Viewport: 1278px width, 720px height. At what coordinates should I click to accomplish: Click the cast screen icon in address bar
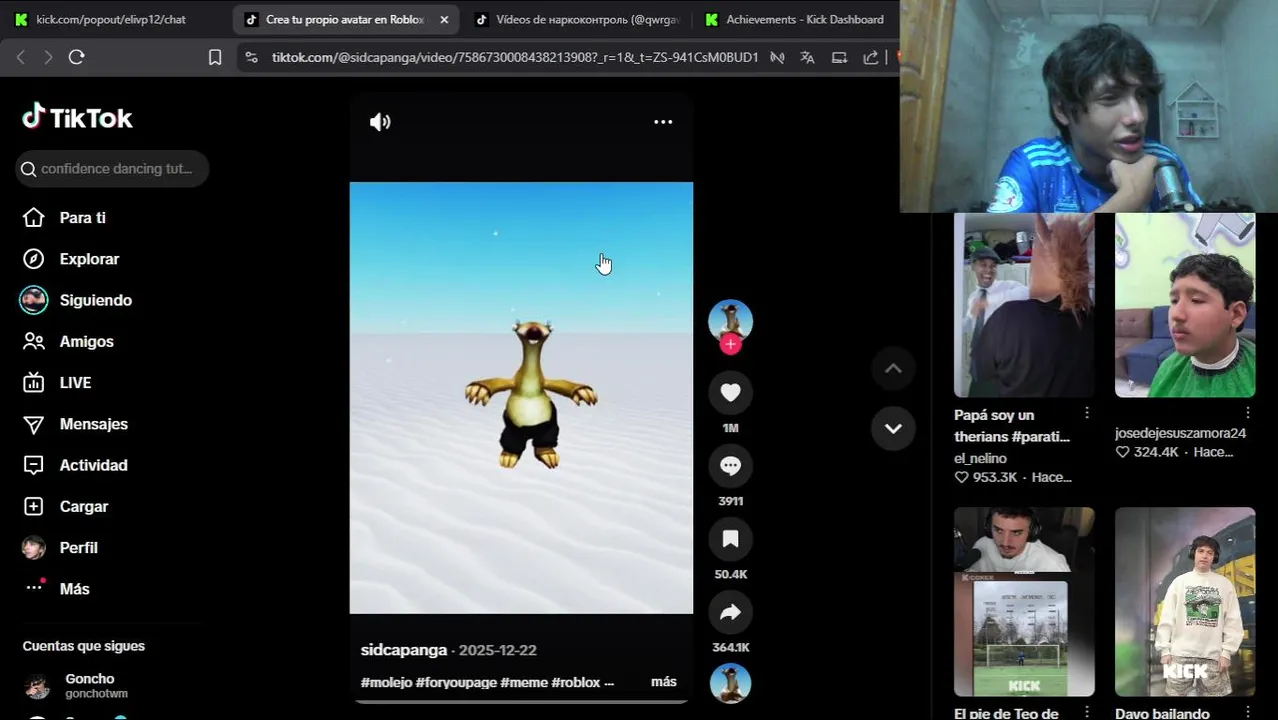(x=839, y=57)
